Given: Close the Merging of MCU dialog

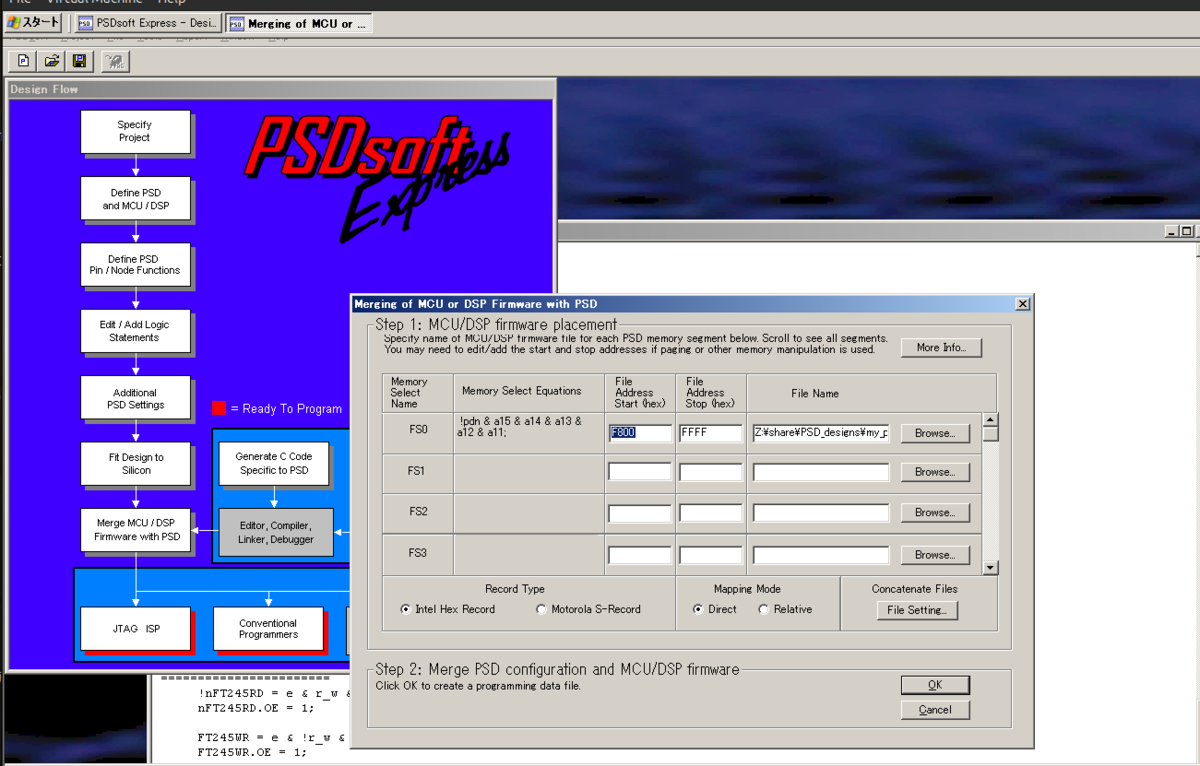Looking at the screenshot, I should coord(1022,303).
